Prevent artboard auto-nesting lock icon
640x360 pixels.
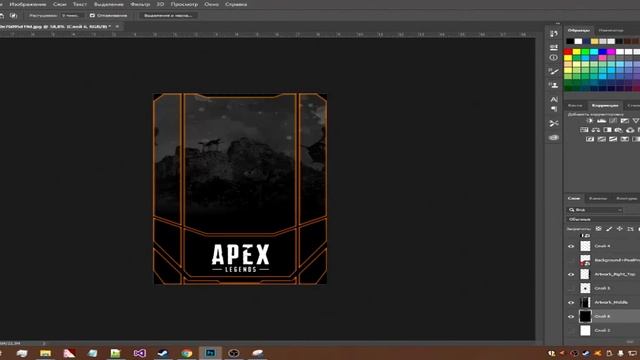tap(630, 229)
